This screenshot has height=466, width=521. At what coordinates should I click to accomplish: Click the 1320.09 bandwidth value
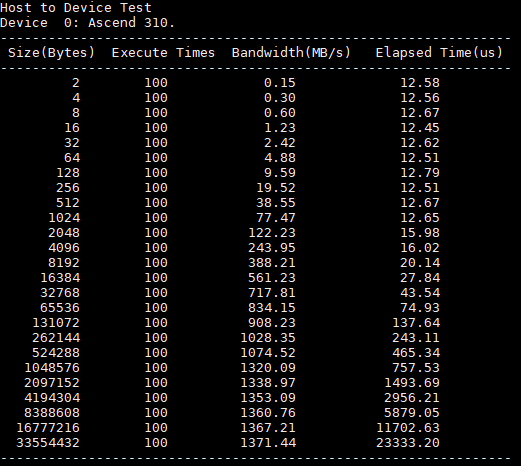tap(268, 368)
